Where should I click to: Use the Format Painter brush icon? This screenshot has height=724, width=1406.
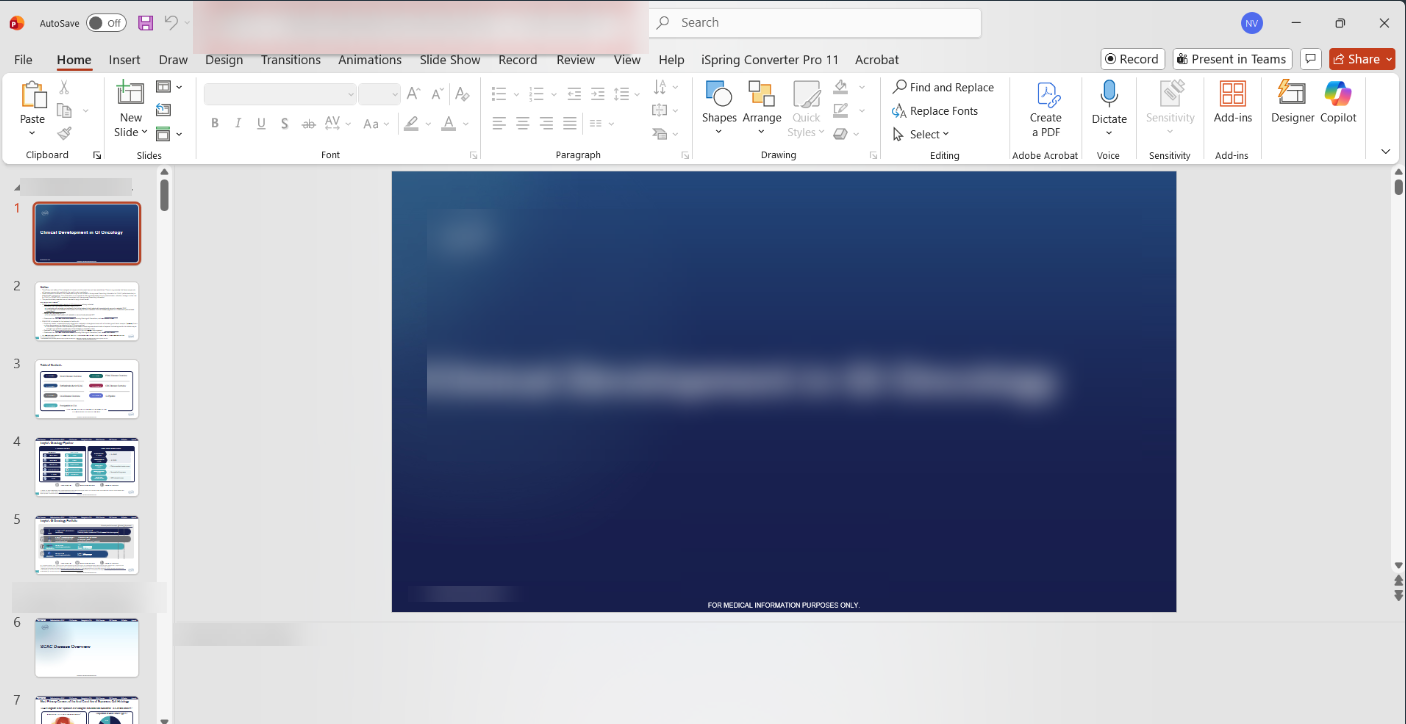click(x=64, y=133)
